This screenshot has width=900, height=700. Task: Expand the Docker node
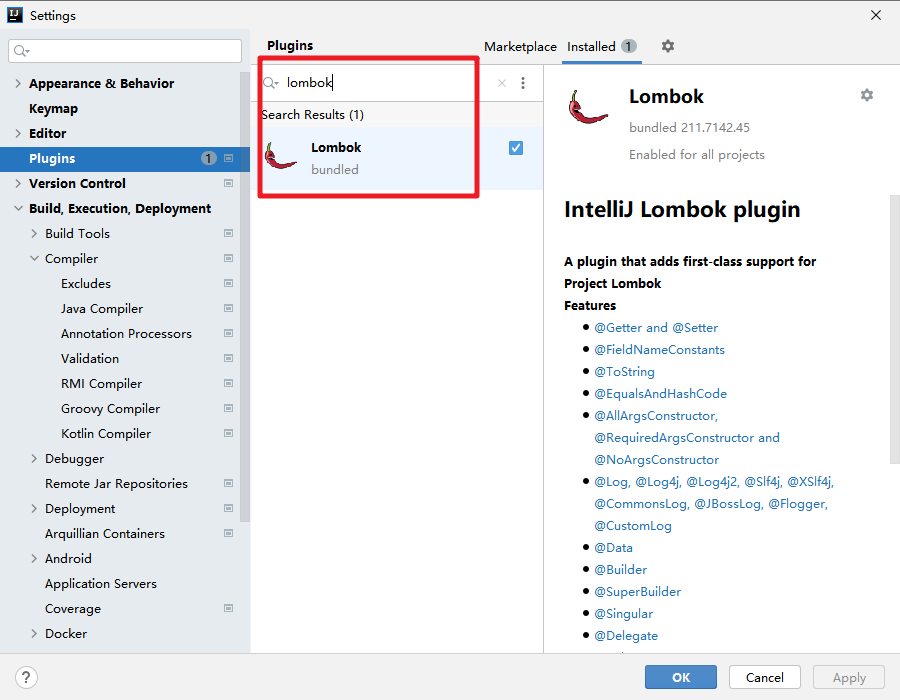pos(34,633)
